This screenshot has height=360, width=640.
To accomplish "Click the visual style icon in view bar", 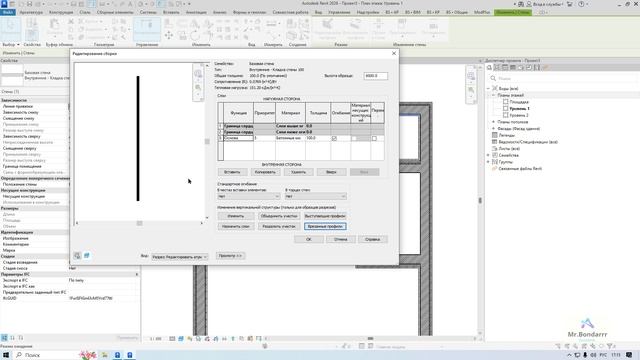I will [x=181, y=339].
